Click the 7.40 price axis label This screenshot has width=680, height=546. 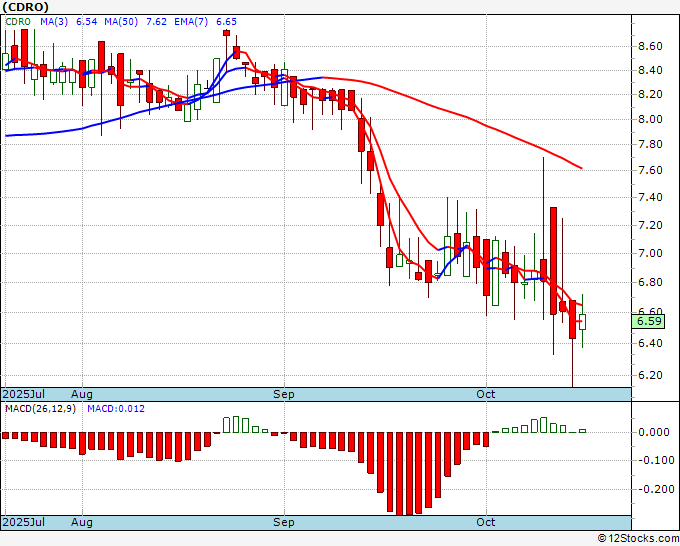(650, 197)
